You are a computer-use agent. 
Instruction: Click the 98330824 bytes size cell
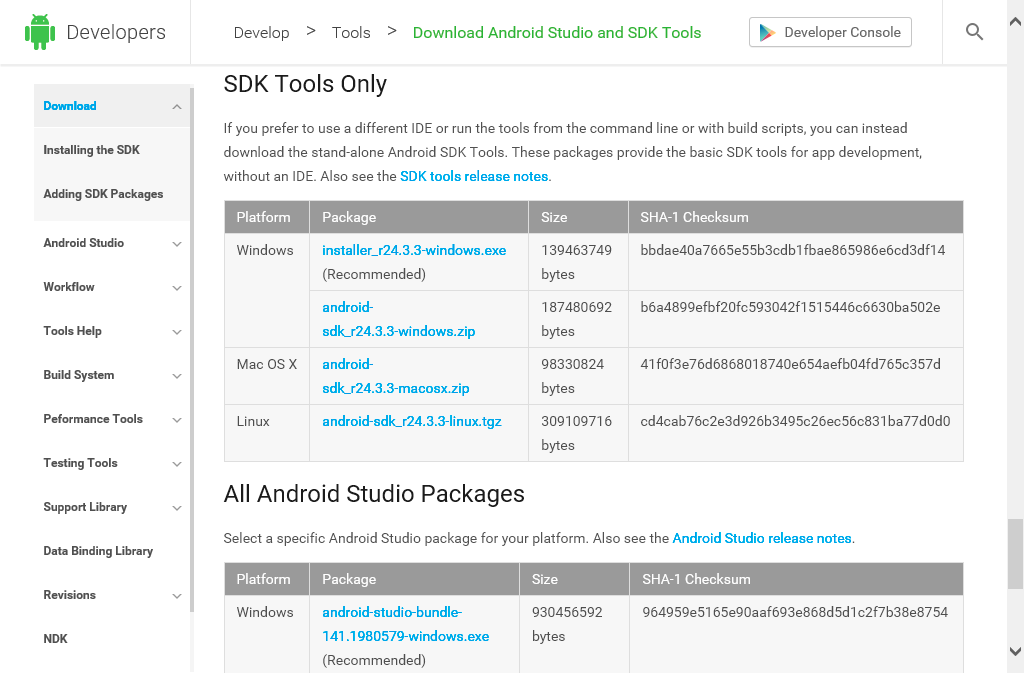click(578, 376)
